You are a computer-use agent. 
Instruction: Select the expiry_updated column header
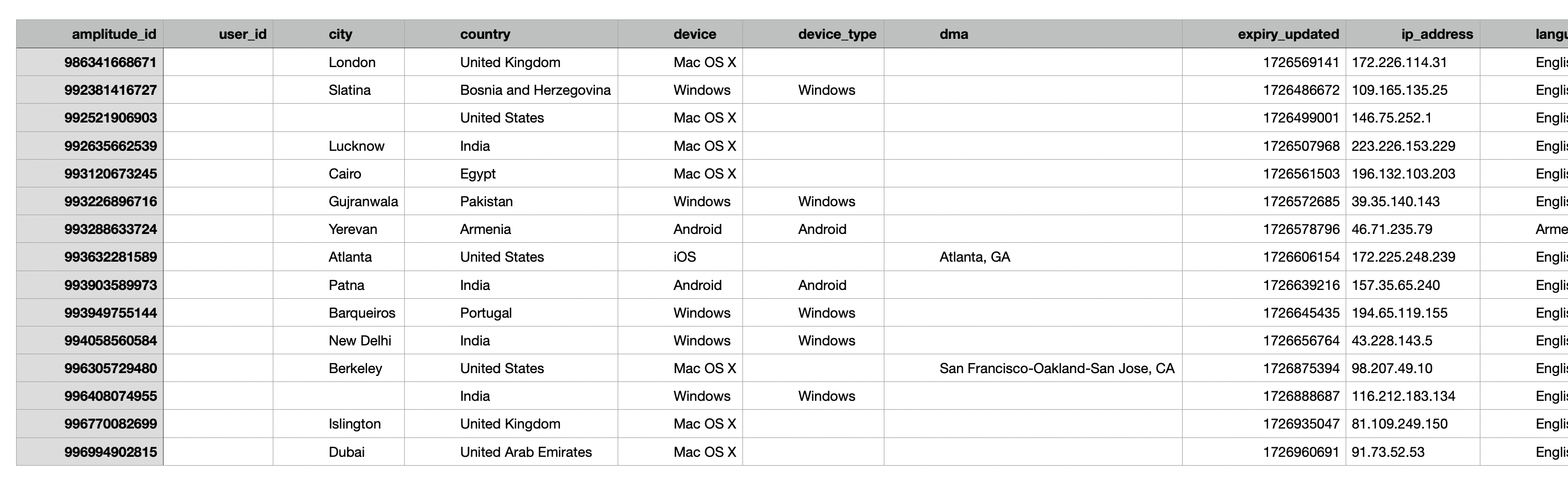1264,34
